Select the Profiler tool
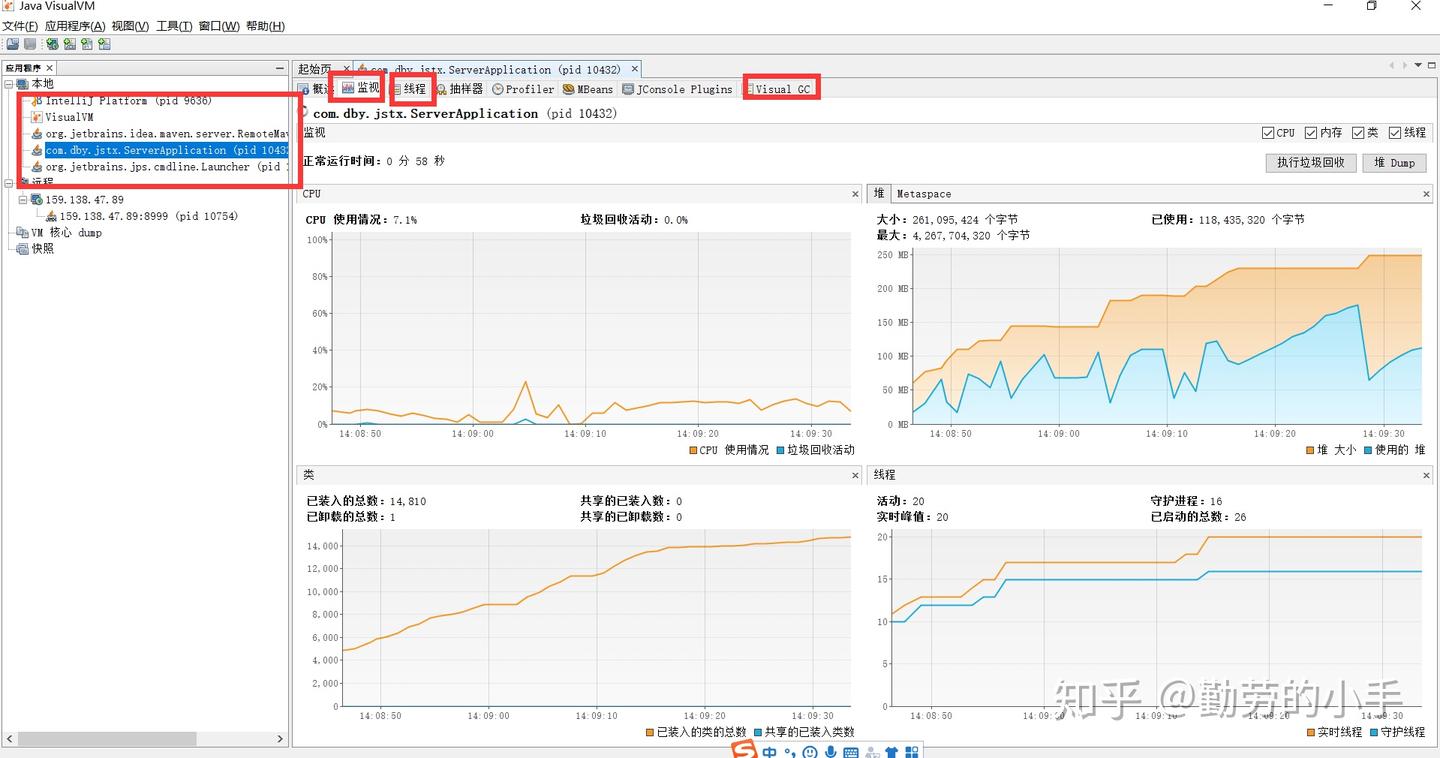The image size is (1440, 758). point(522,88)
